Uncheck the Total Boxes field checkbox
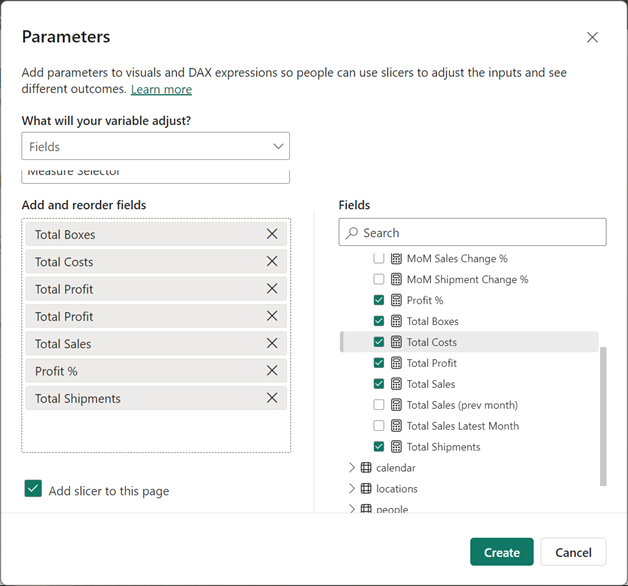The width and height of the screenshot is (628, 586). tap(378, 321)
